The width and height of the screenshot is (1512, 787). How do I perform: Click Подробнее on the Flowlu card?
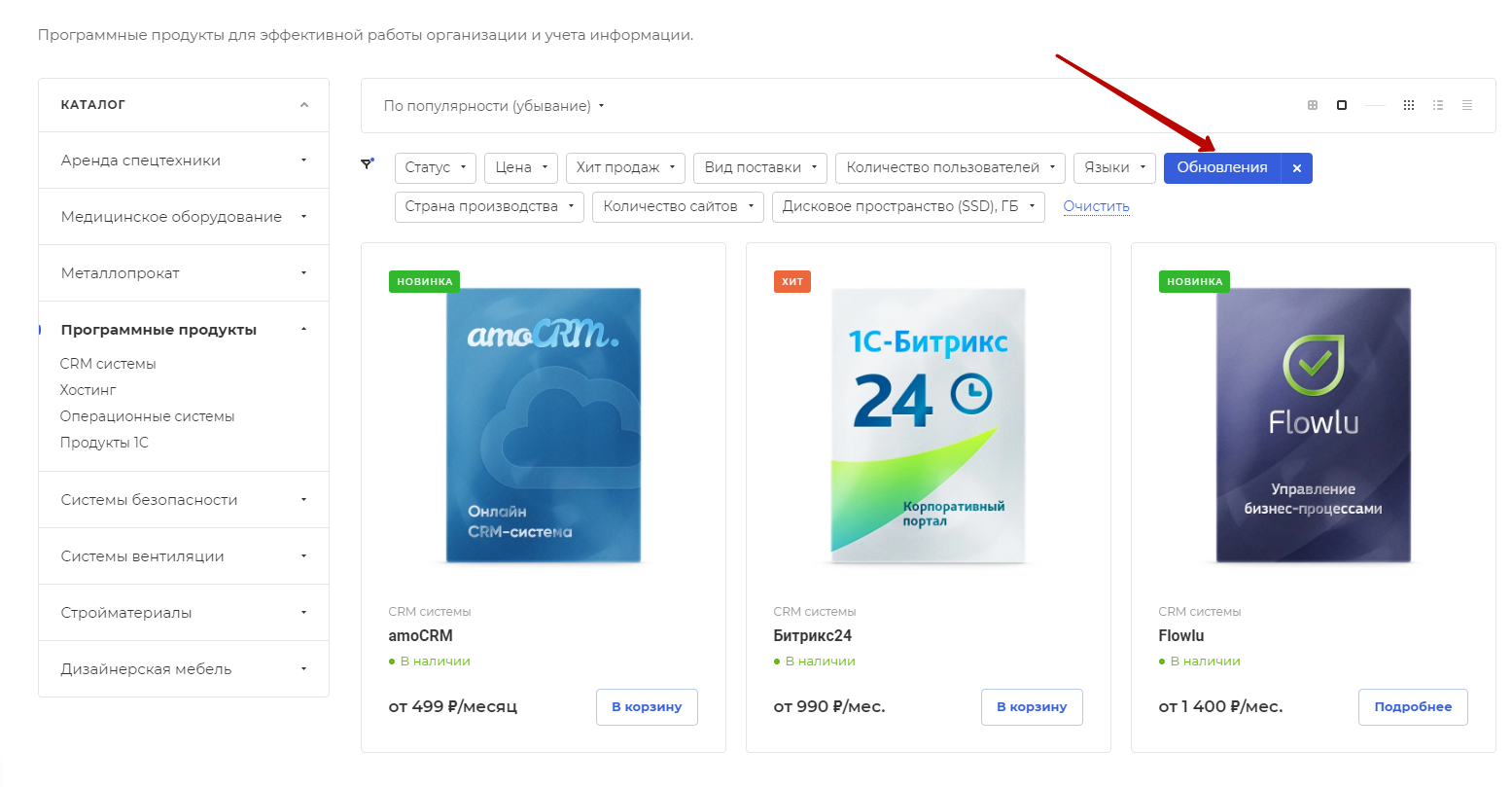pyautogui.click(x=1413, y=707)
